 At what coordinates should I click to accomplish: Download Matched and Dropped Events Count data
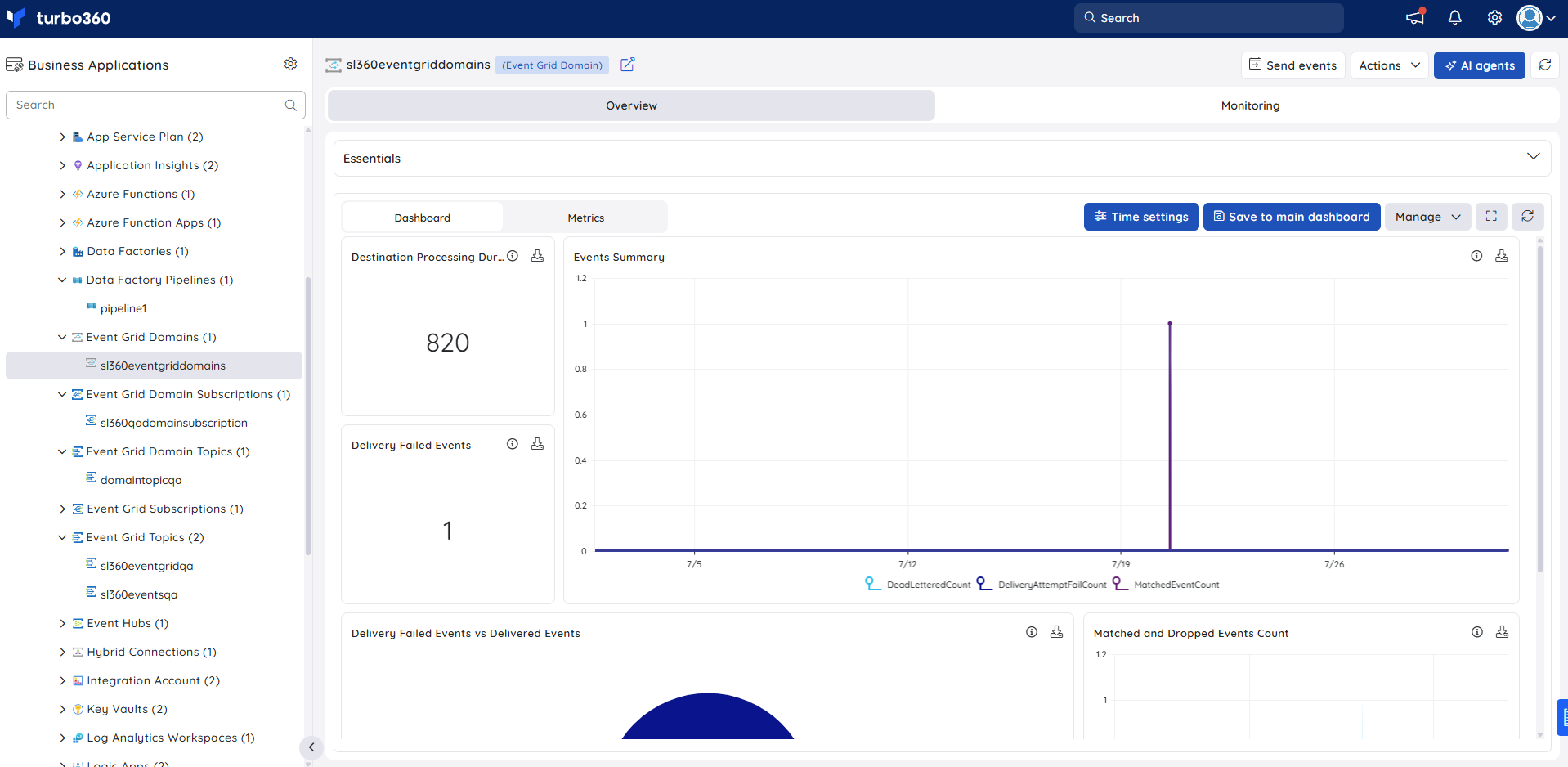pos(1502,632)
